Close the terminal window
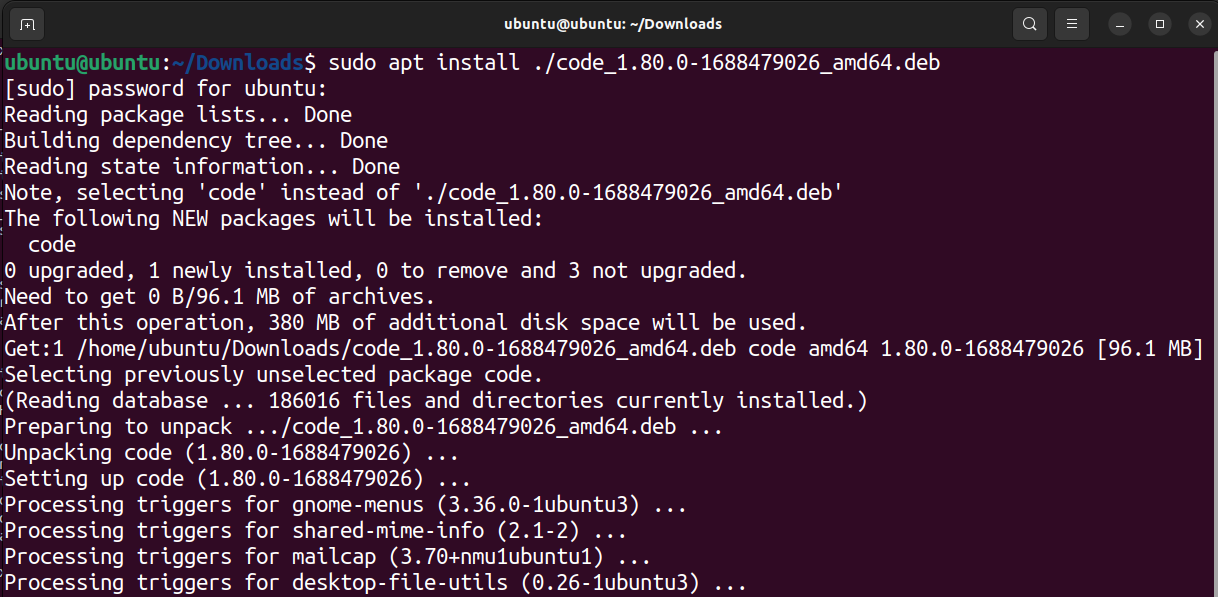This screenshot has width=1218, height=597. click(1199, 23)
